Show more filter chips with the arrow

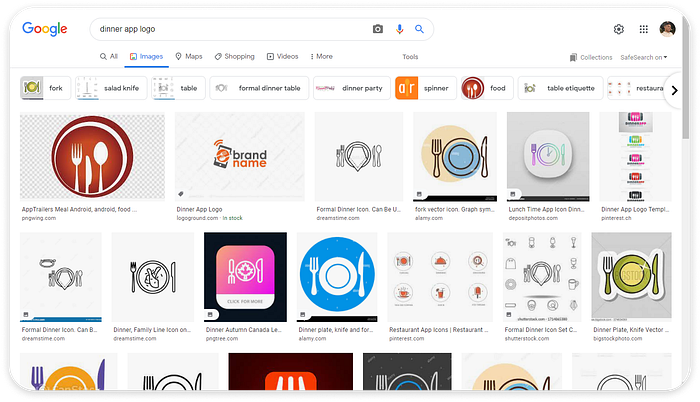click(674, 90)
